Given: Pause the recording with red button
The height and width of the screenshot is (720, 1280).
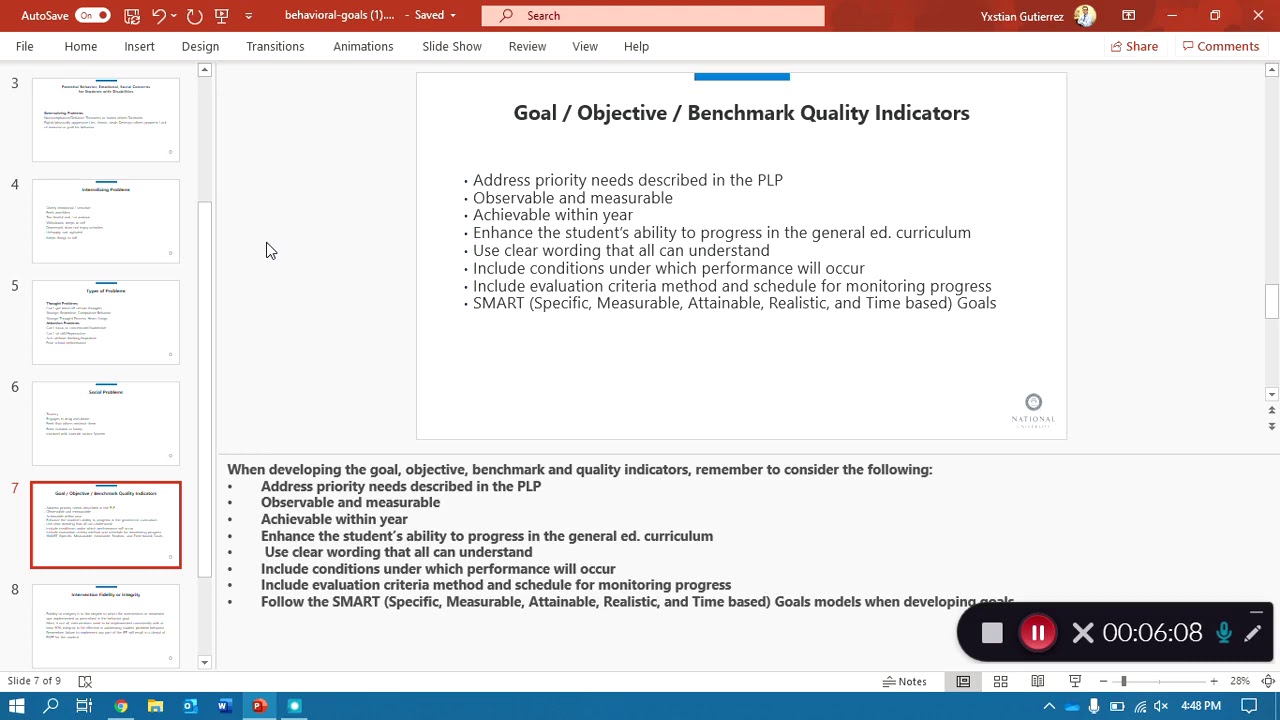Looking at the screenshot, I should click(1038, 633).
